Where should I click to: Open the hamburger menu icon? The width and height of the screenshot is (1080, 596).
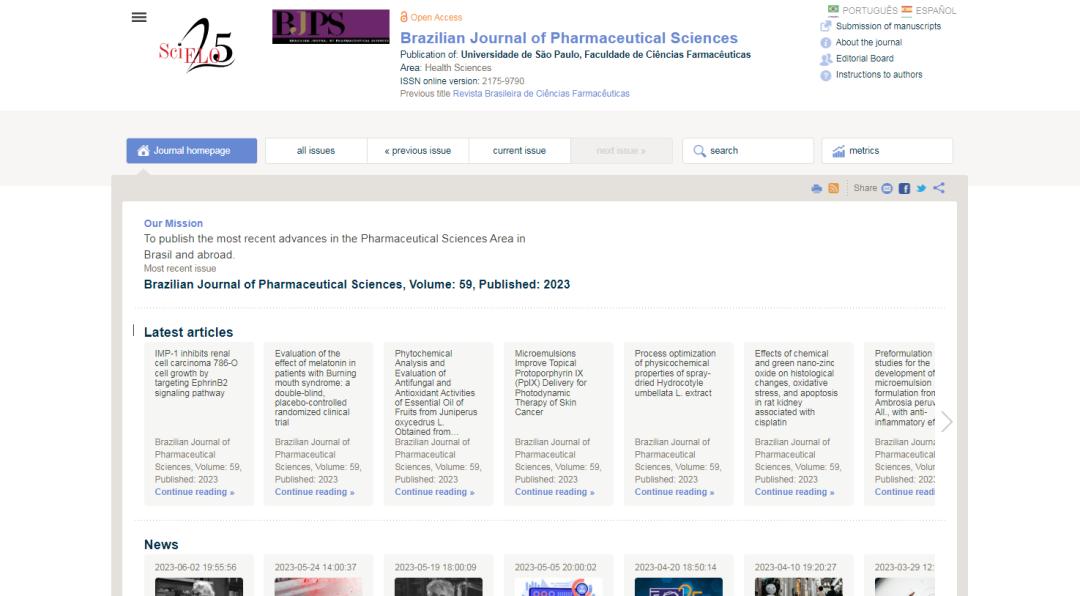139,17
